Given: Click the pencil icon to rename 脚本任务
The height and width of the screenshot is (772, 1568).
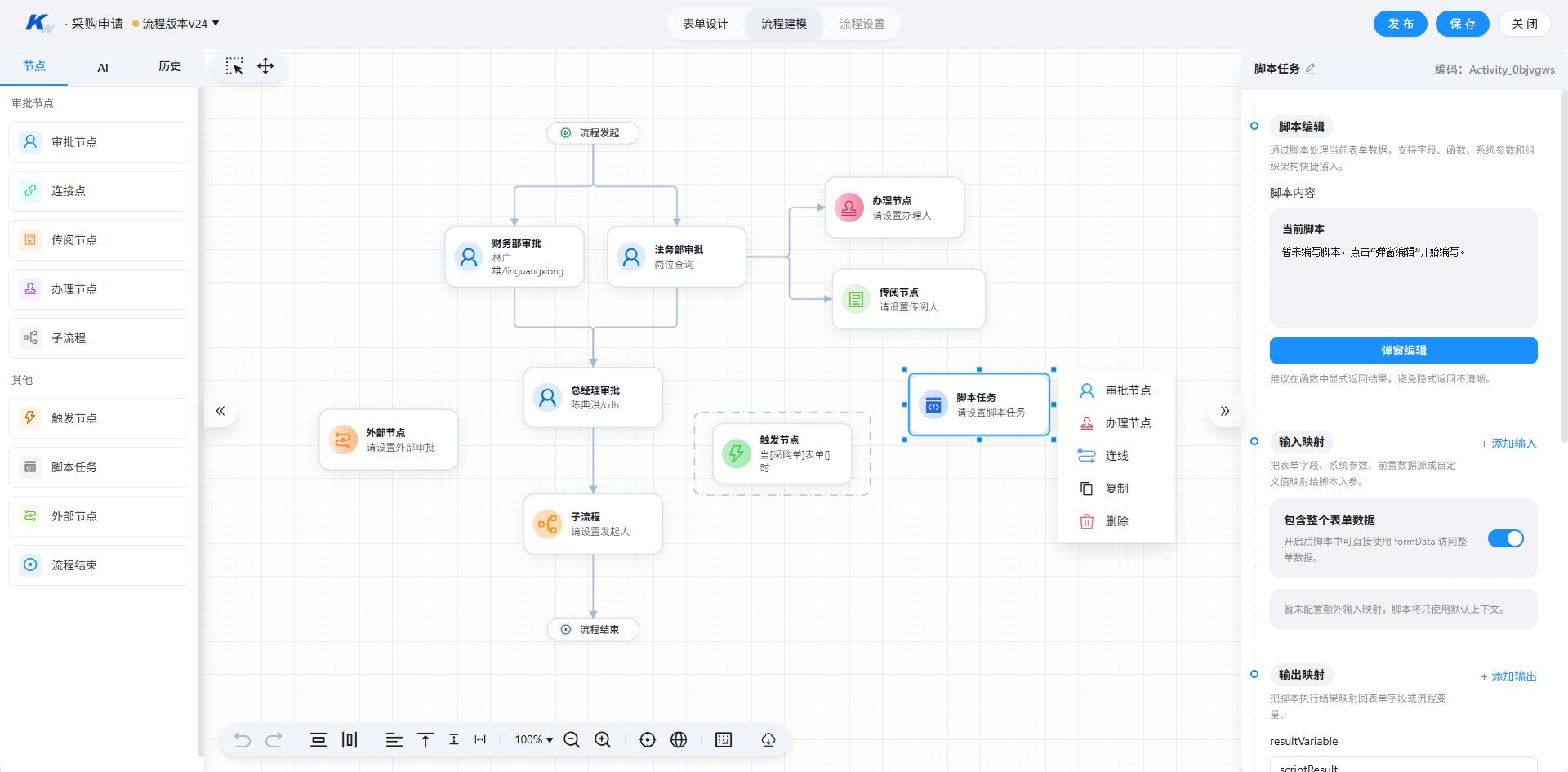Looking at the screenshot, I should [x=1311, y=69].
